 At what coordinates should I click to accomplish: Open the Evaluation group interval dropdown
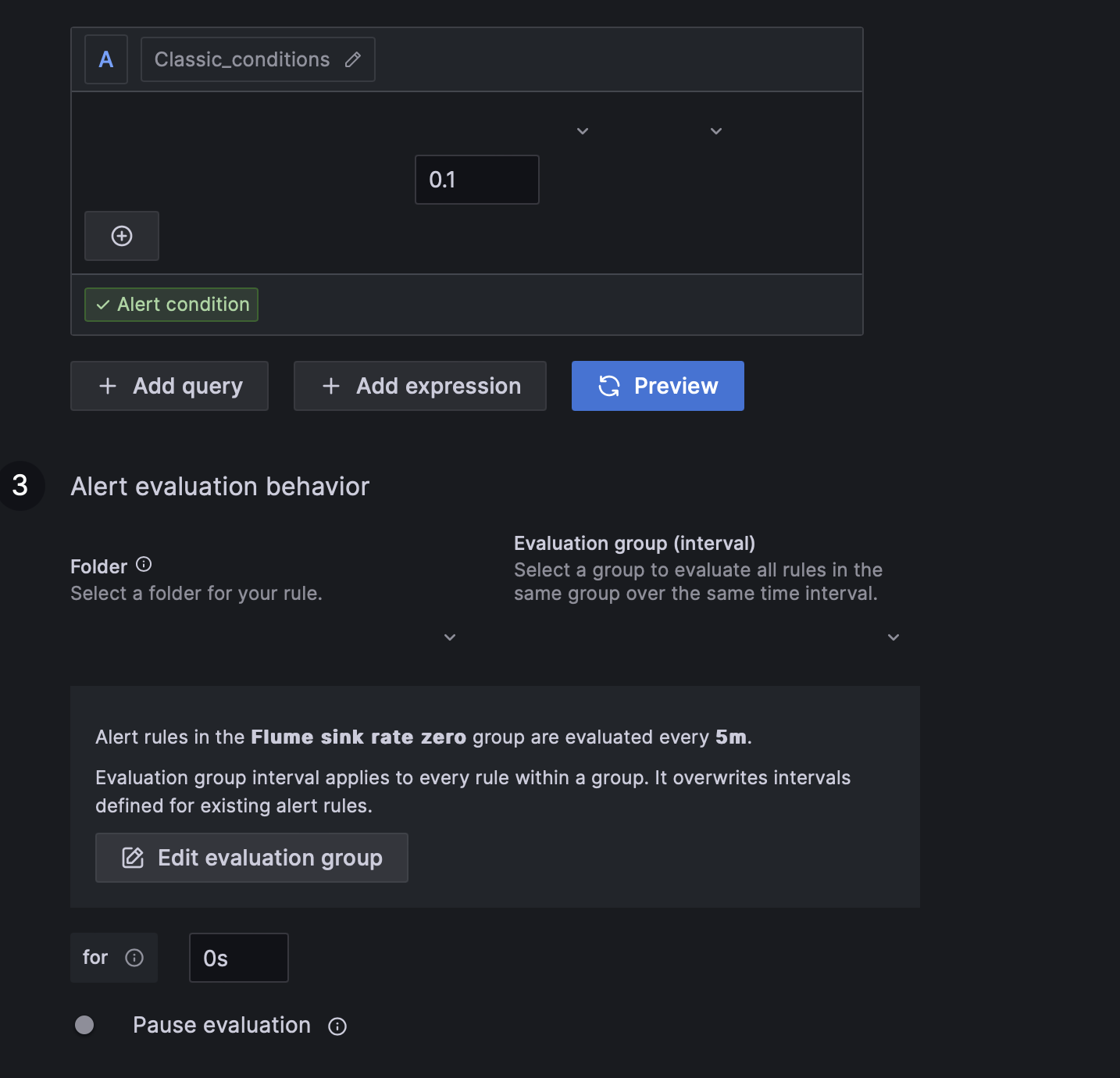(893, 637)
